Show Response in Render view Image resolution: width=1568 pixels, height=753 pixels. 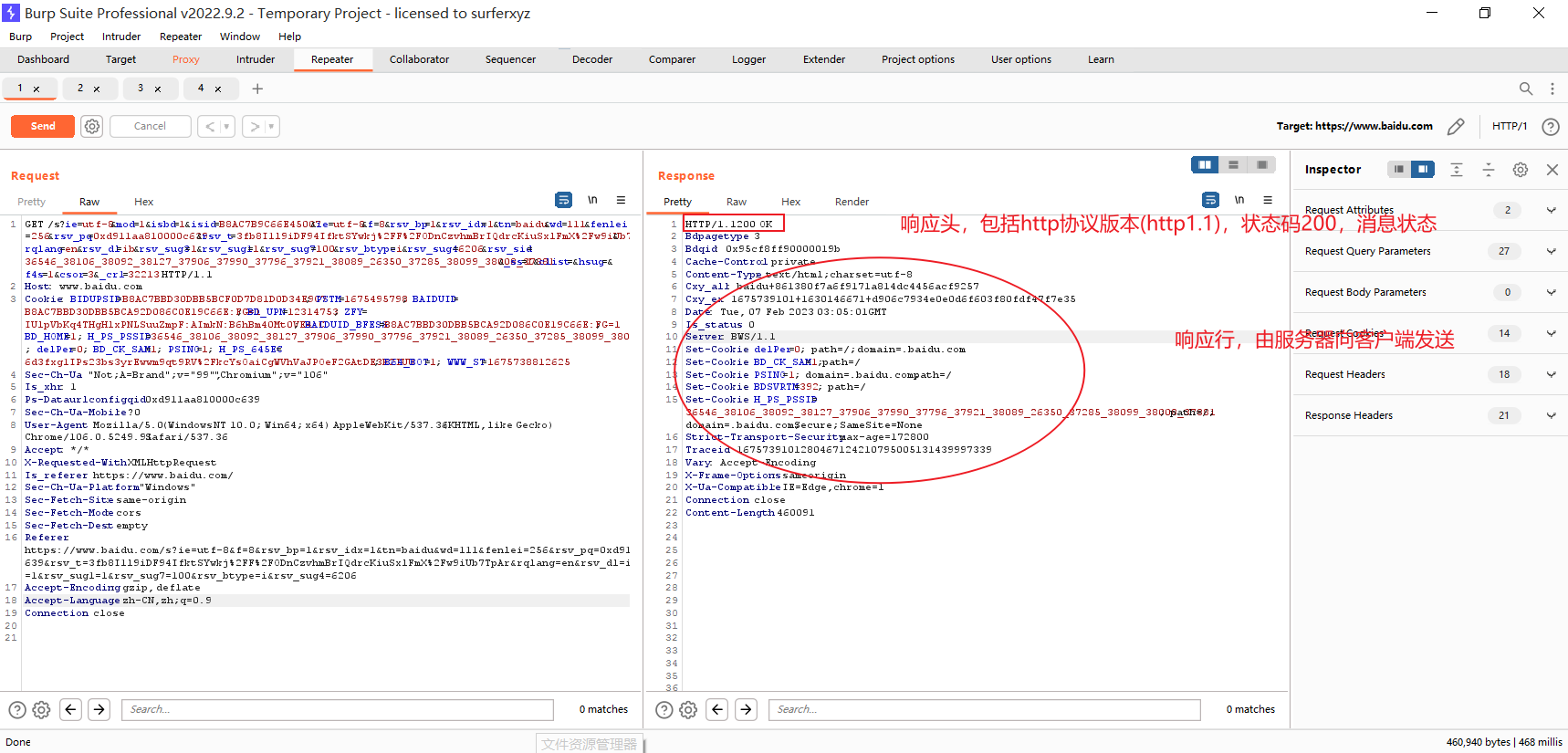coord(852,202)
